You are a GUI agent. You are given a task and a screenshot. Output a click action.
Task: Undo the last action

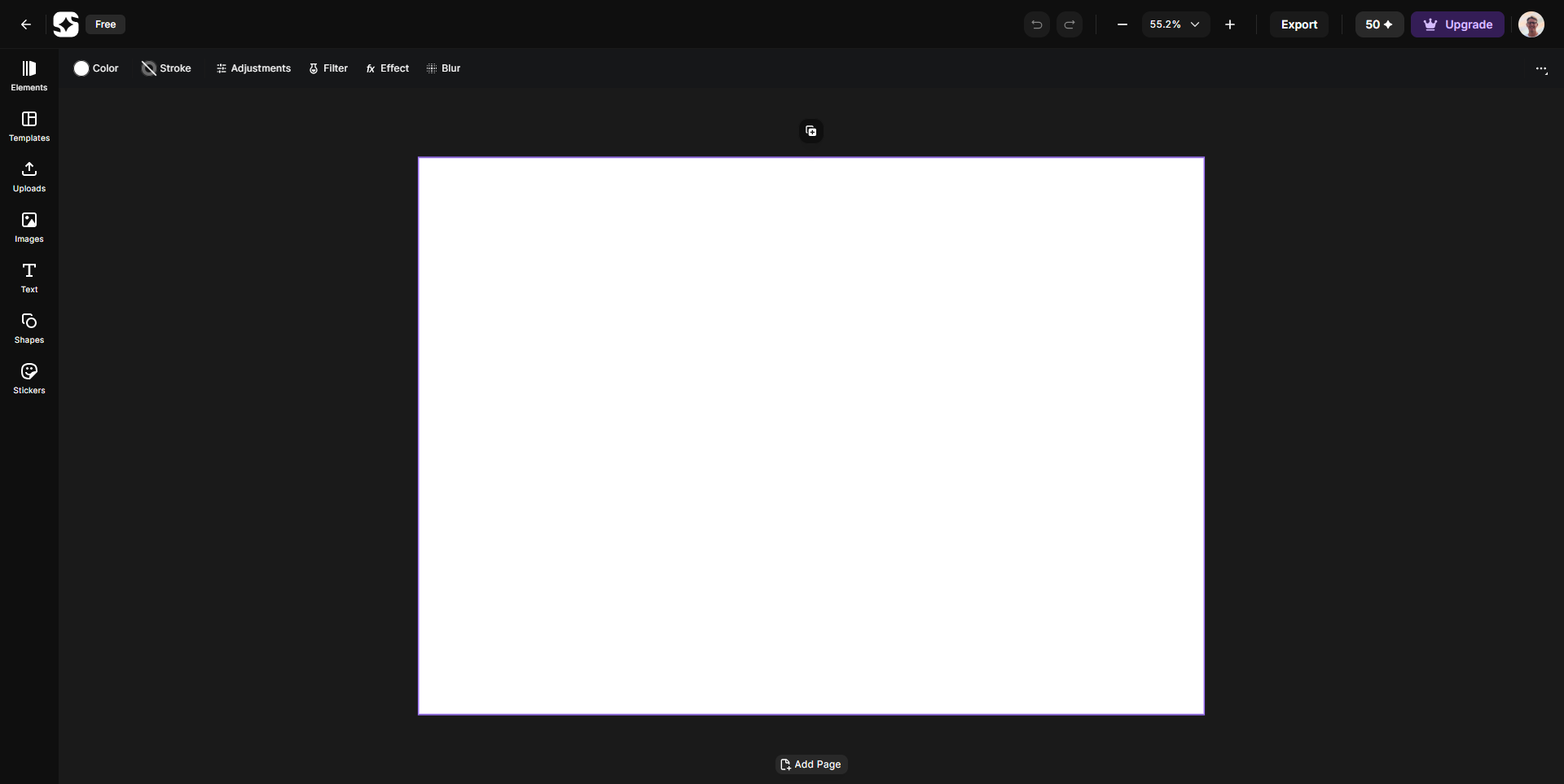[1037, 24]
